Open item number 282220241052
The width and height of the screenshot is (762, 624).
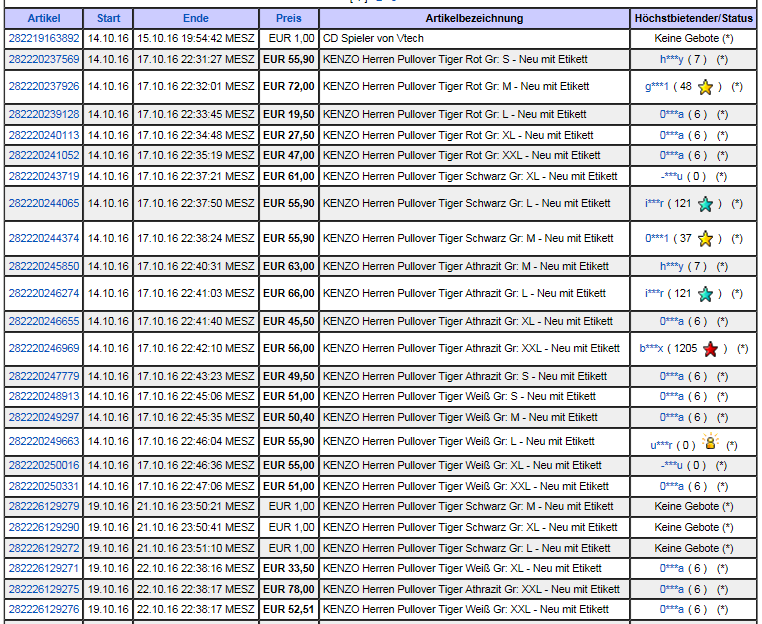(x=44, y=156)
